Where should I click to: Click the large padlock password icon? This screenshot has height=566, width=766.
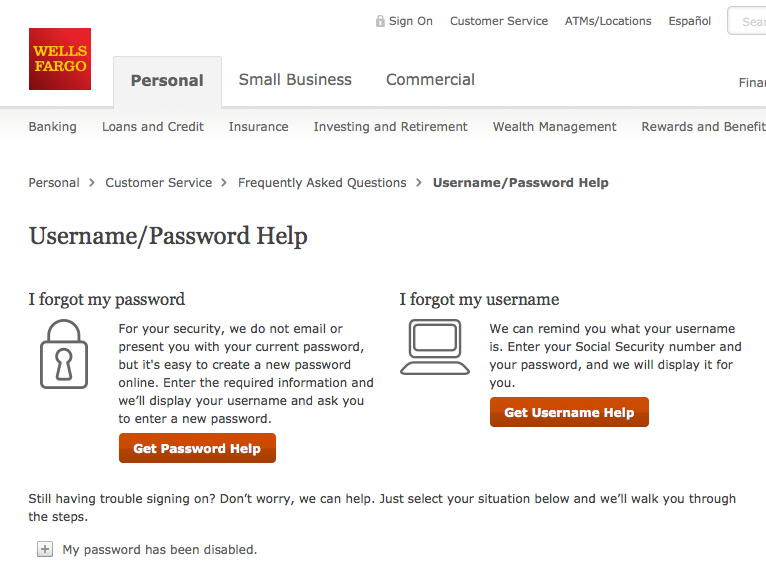(63, 354)
